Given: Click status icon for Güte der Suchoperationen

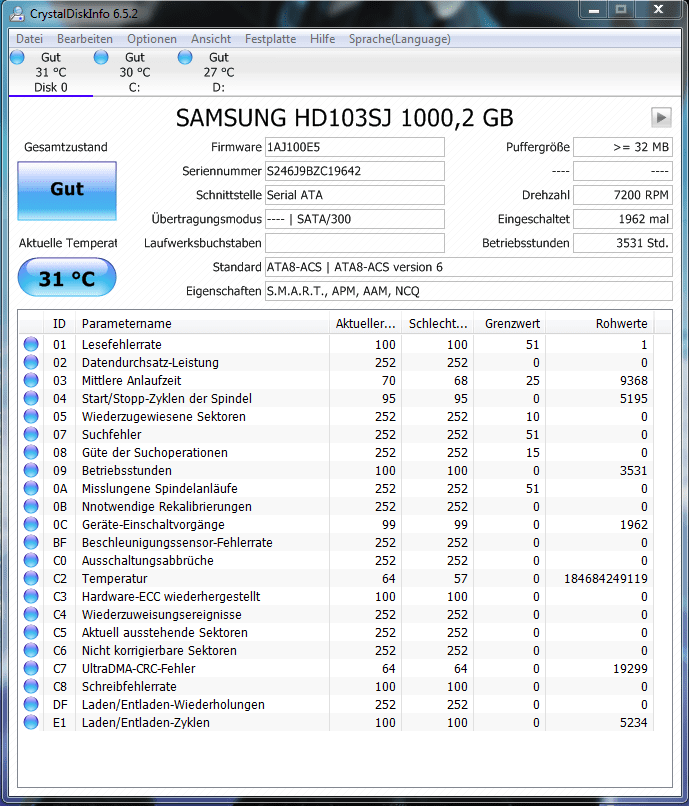Looking at the screenshot, I should (31, 452).
